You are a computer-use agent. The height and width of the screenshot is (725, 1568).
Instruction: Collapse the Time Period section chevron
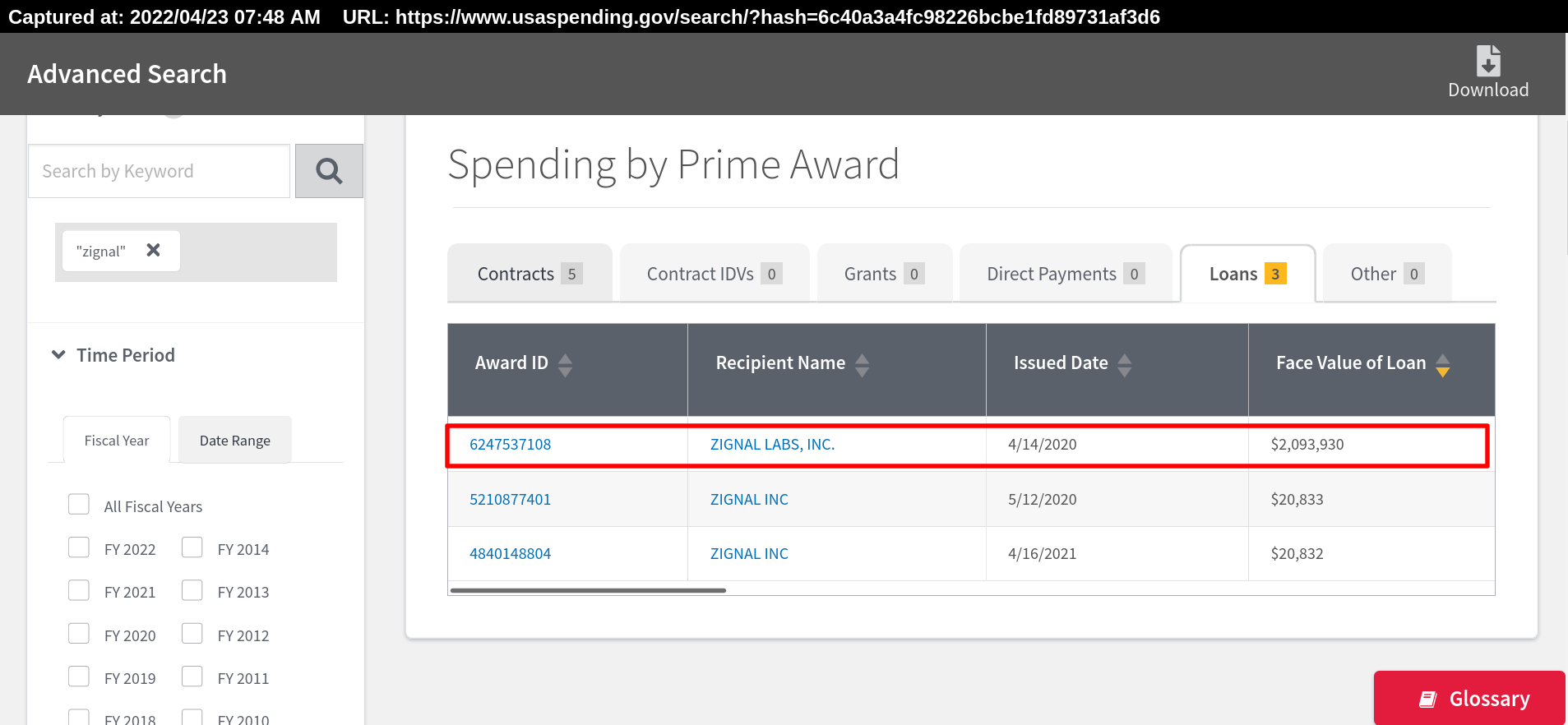click(58, 355)
